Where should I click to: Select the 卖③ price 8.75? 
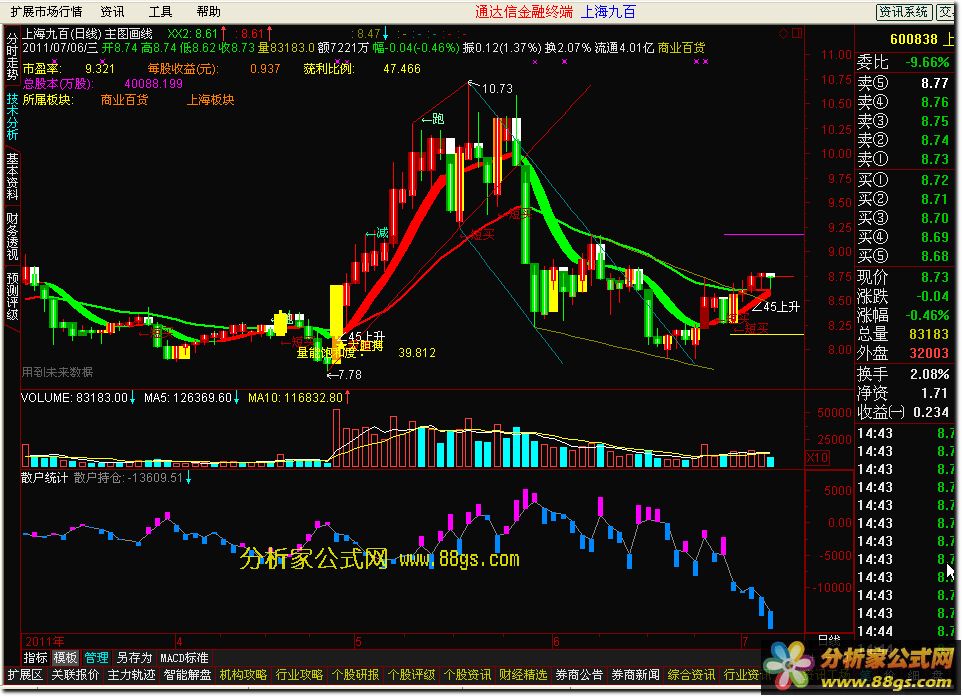click(934, 121)
